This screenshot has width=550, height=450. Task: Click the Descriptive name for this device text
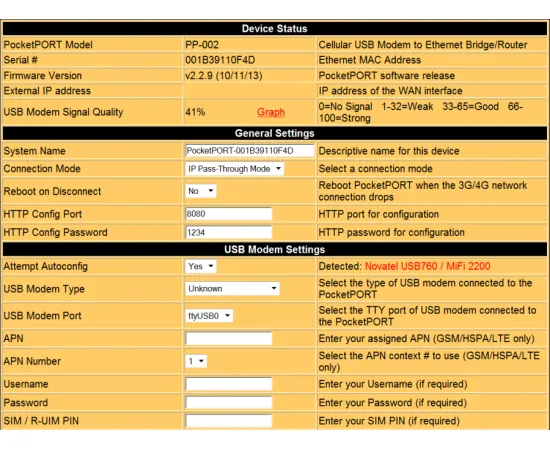389,151
